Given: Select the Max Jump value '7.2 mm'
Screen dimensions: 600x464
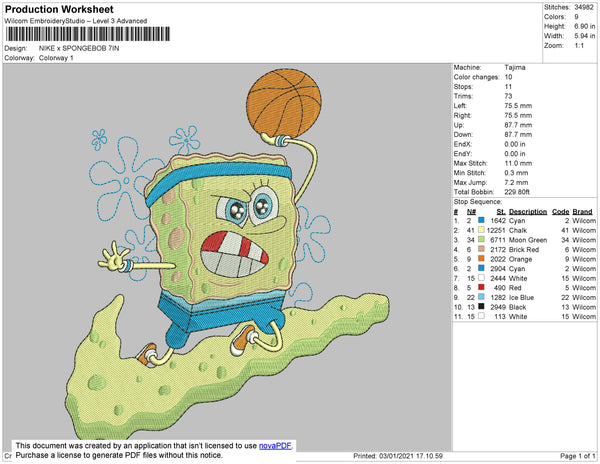Looking at the screenshot, I should pos(516,182).
